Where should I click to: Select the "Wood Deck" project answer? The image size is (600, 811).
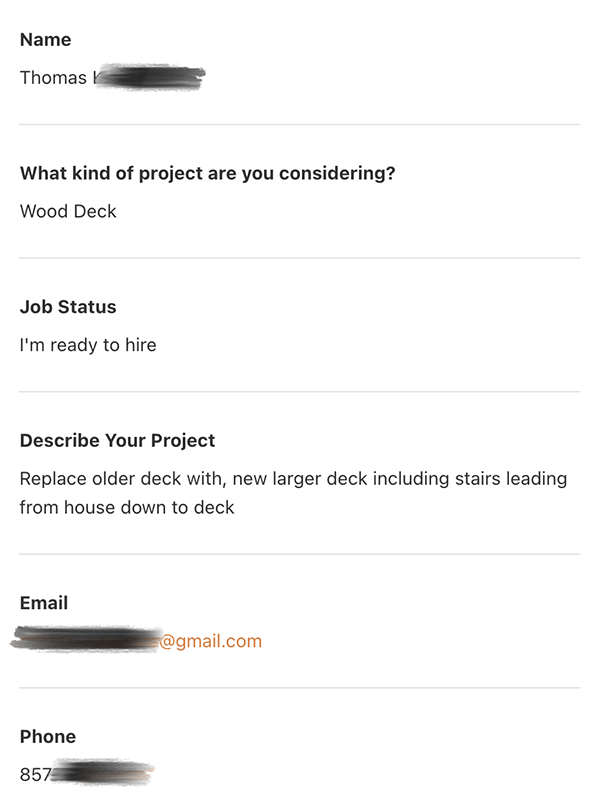(x=68, y=211)
